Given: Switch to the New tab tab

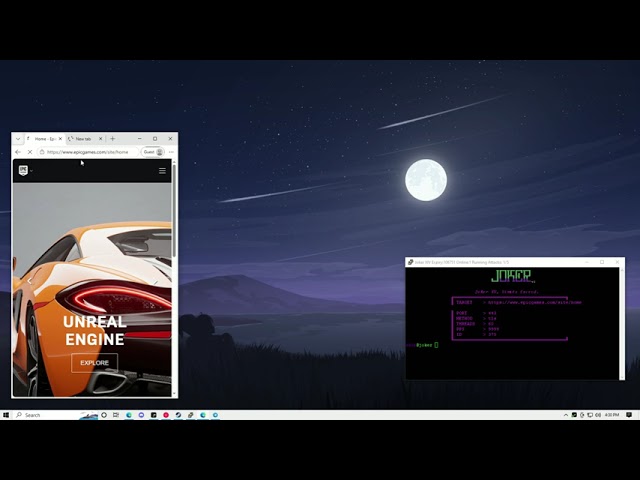Looking at the screenshot, I should (83, 139).
